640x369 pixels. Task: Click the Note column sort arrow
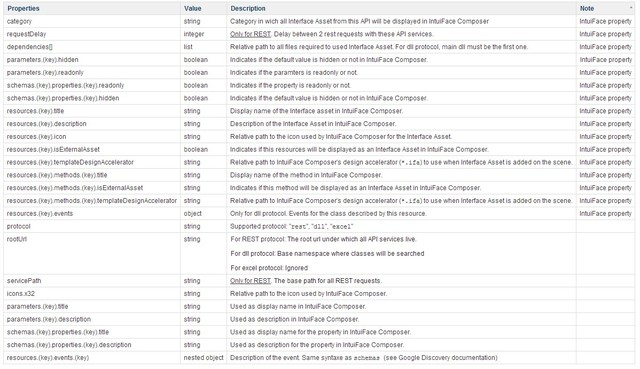[x=631, y=8]
